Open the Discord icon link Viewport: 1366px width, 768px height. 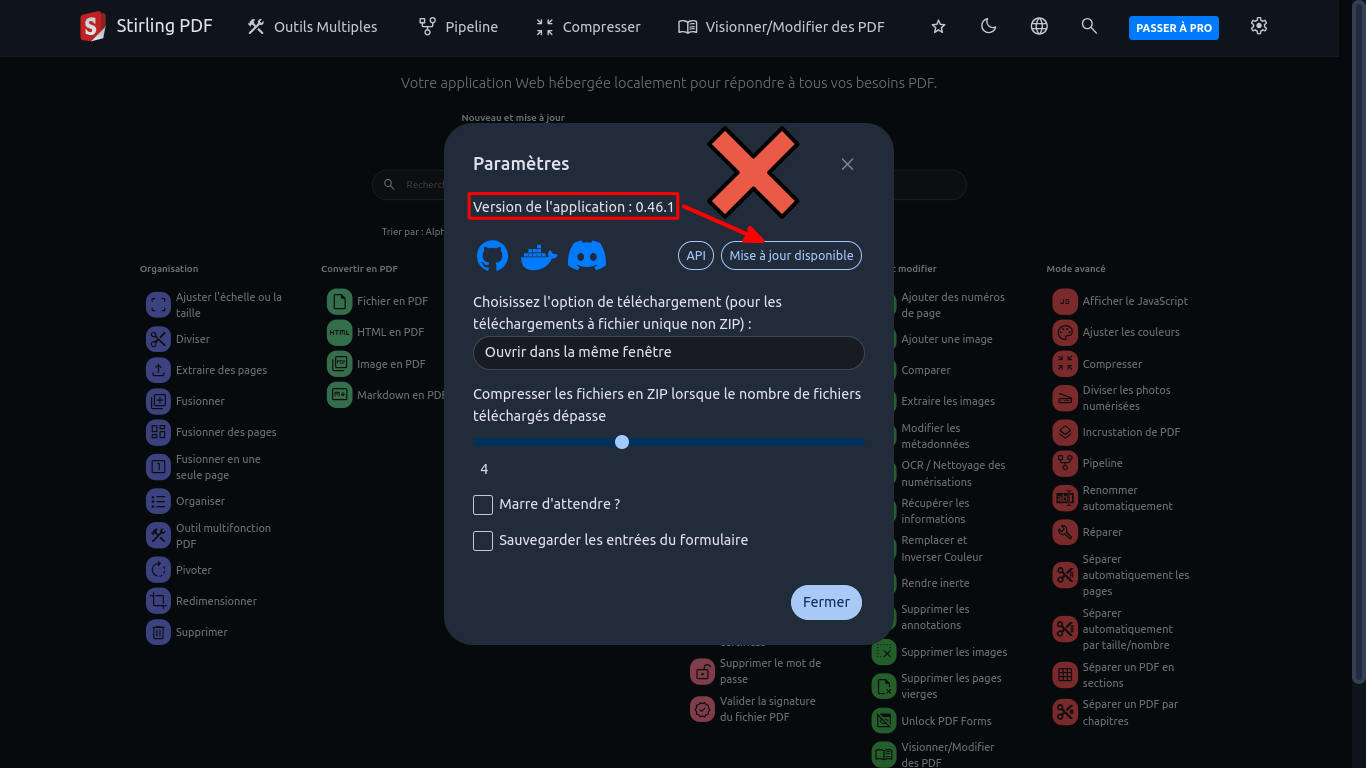point(587,256)
